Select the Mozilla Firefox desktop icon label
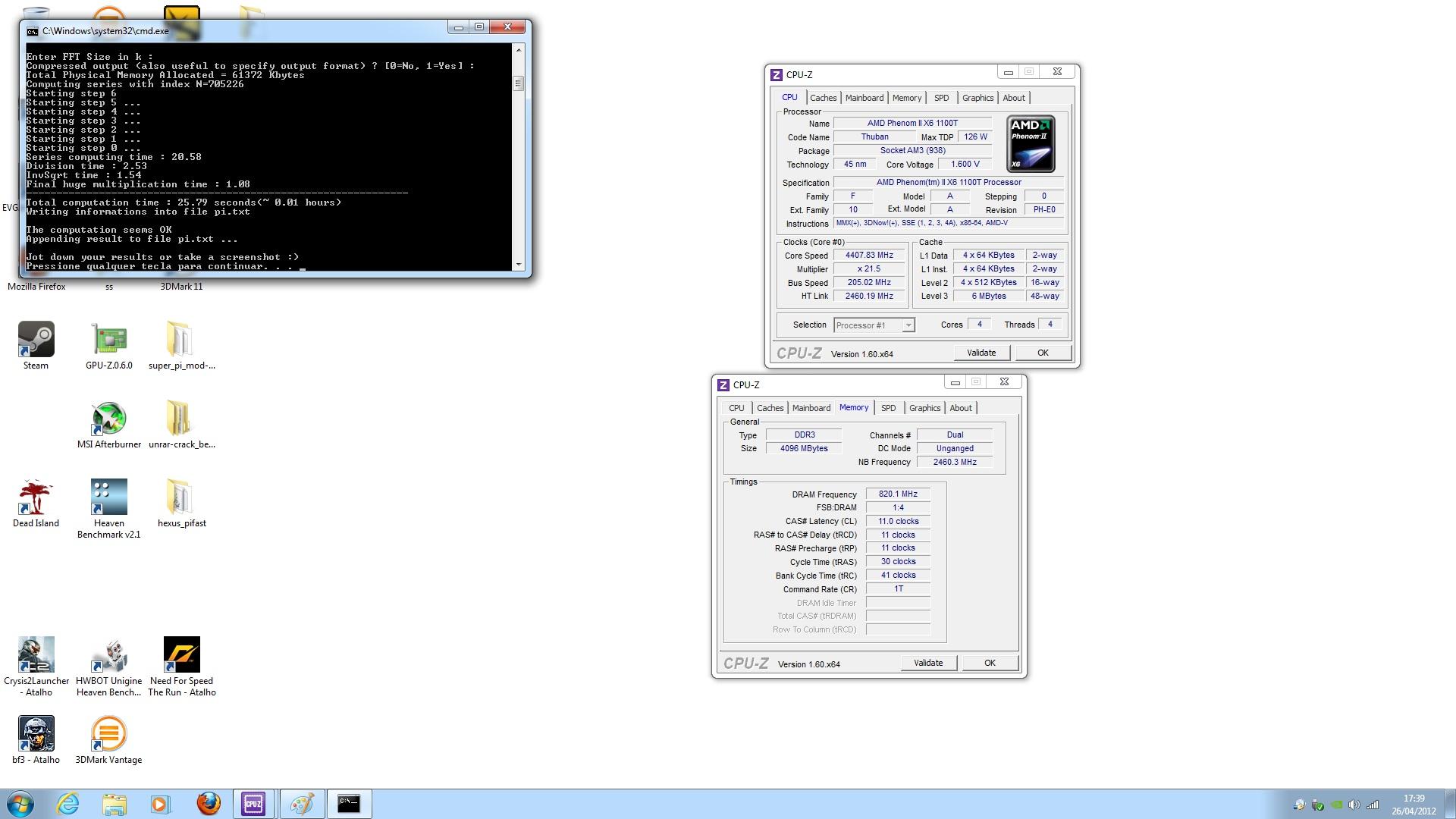Viewport: 1456px width, 819px height. pyautogui.click(x=36, y=287)
